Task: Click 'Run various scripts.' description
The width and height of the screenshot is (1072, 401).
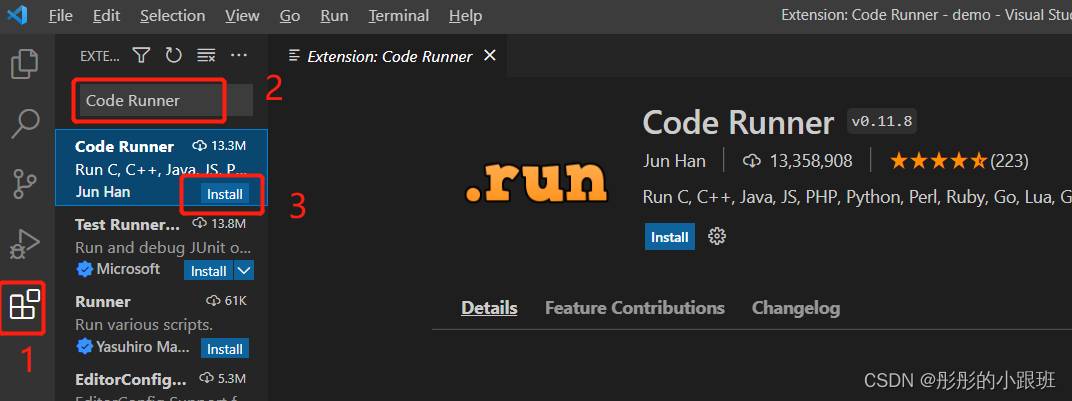Action: click(144, 324)
